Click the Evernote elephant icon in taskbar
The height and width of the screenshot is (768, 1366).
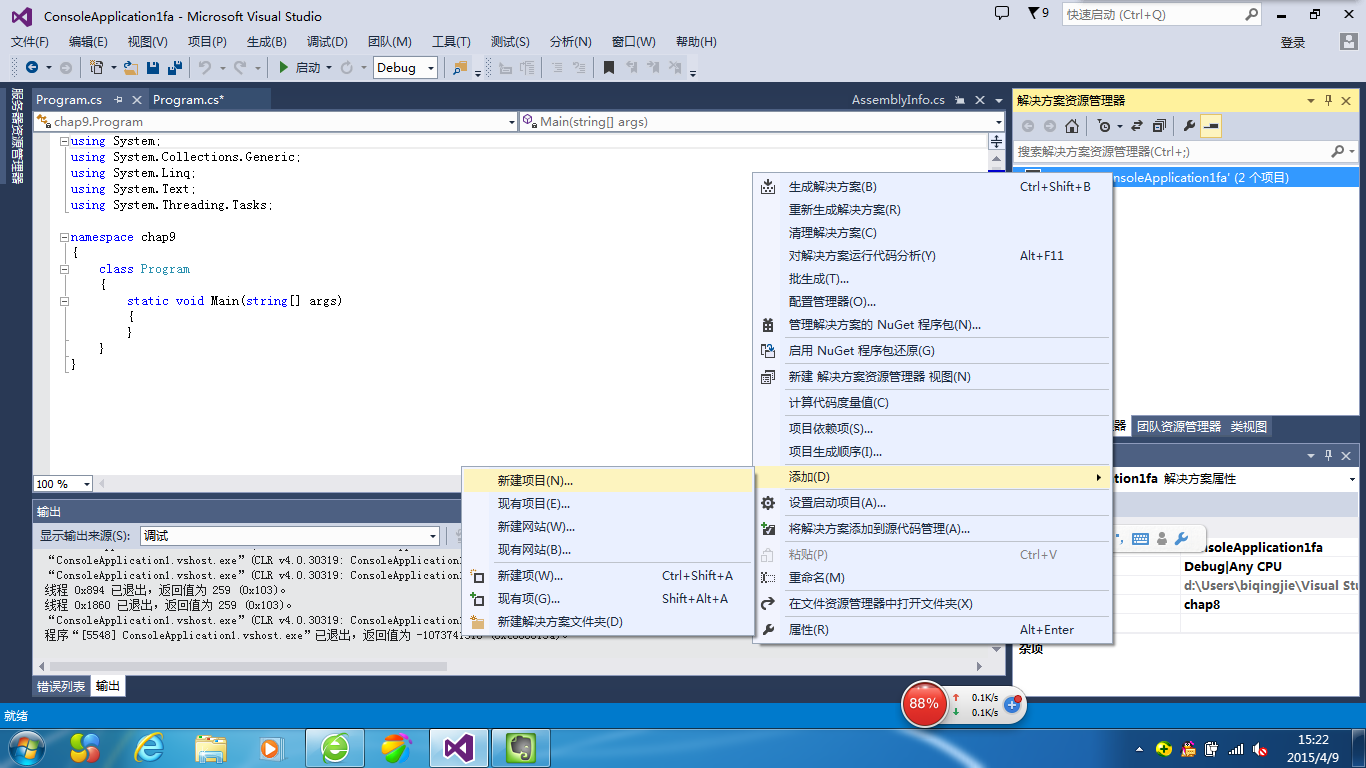click(519, 746)
